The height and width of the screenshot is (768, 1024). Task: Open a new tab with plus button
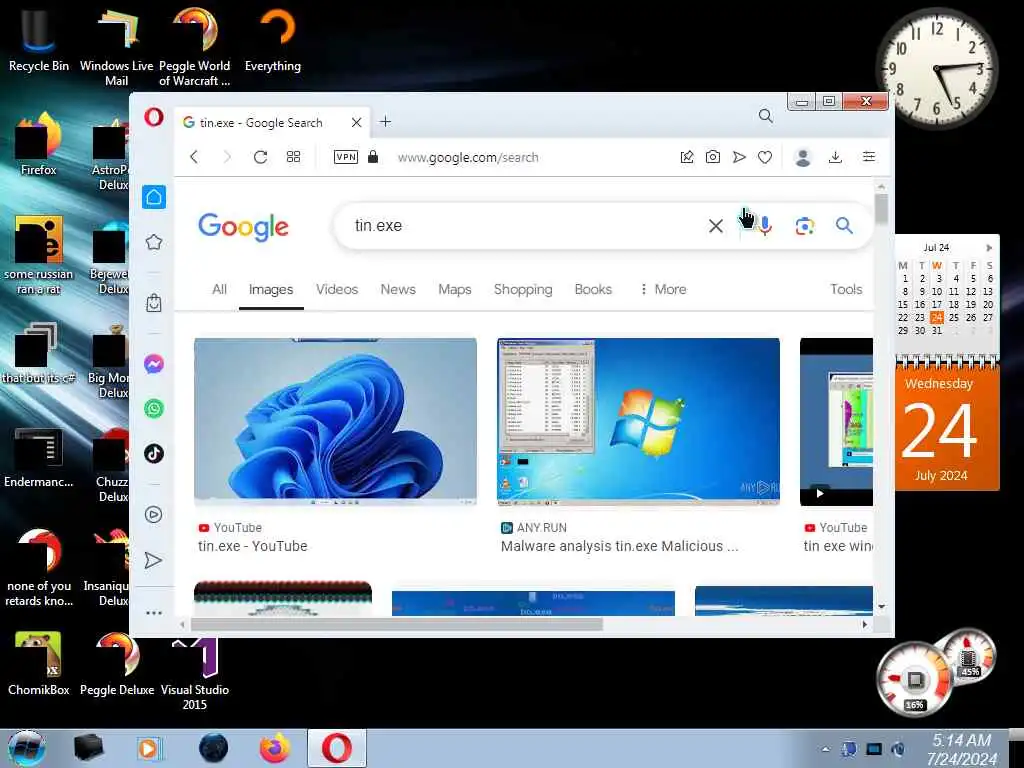click(x=385, y=121)
